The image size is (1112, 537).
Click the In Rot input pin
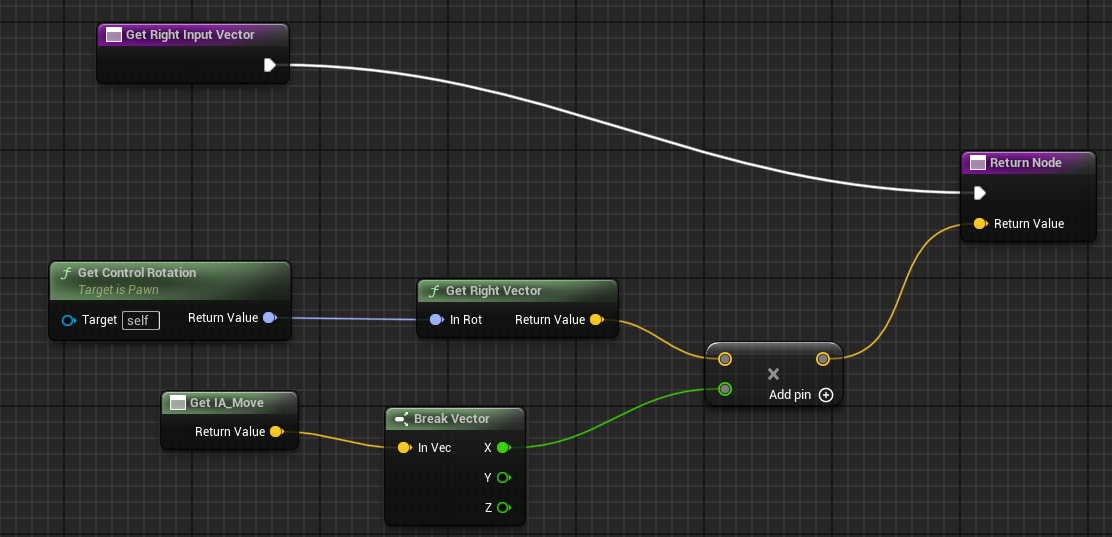[436, 320]
